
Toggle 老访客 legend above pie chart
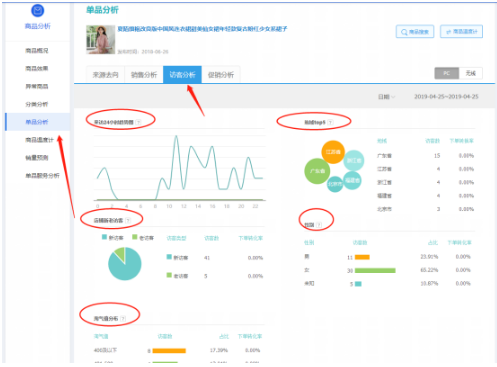(x=143, y=237)
